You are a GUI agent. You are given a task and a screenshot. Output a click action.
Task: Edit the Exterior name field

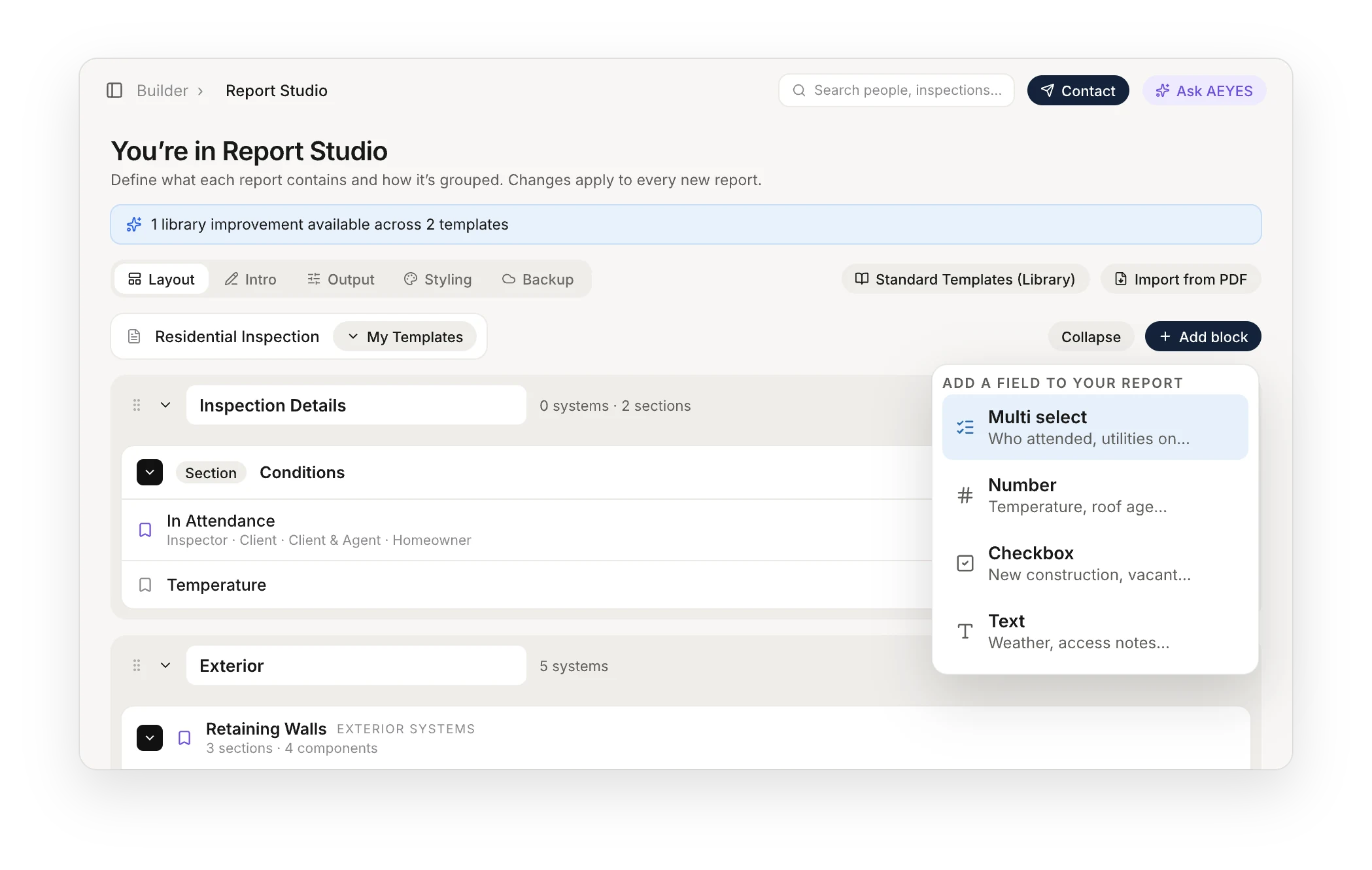pyautogui.click(x=356, y=665)
